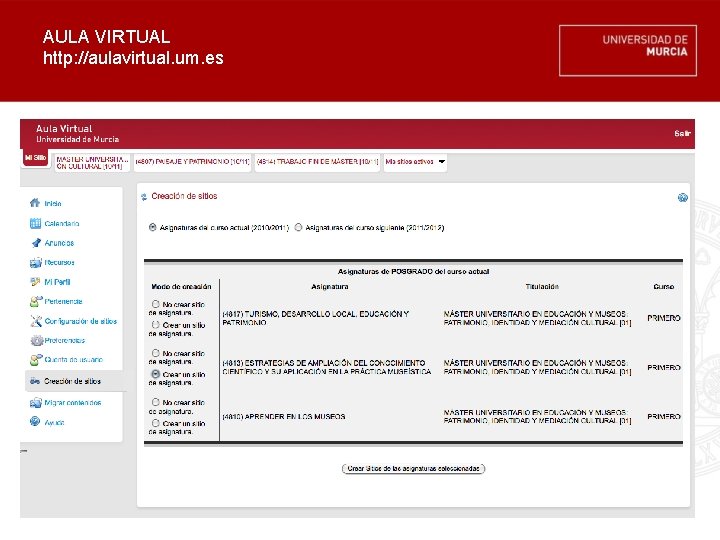Click the help icon at panel top right
720x540 pixels.
click(x=683, y=197)
